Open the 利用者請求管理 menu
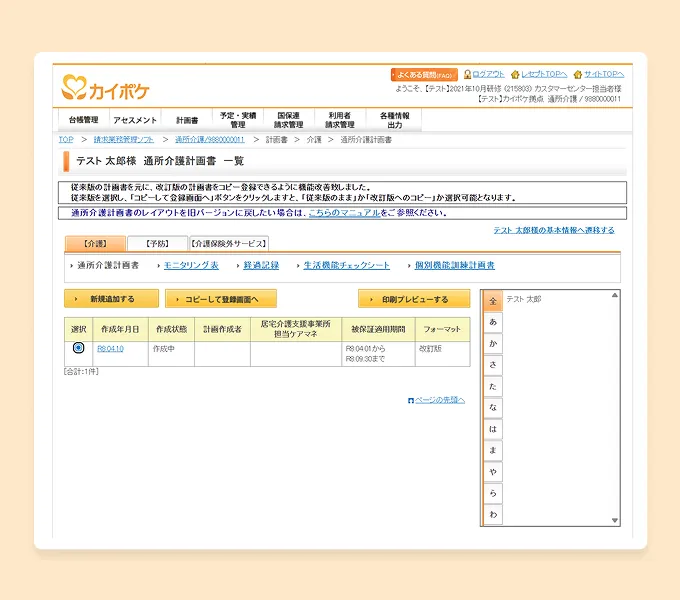The height and width of the screenshot is (600, 680). click(340, 120)
